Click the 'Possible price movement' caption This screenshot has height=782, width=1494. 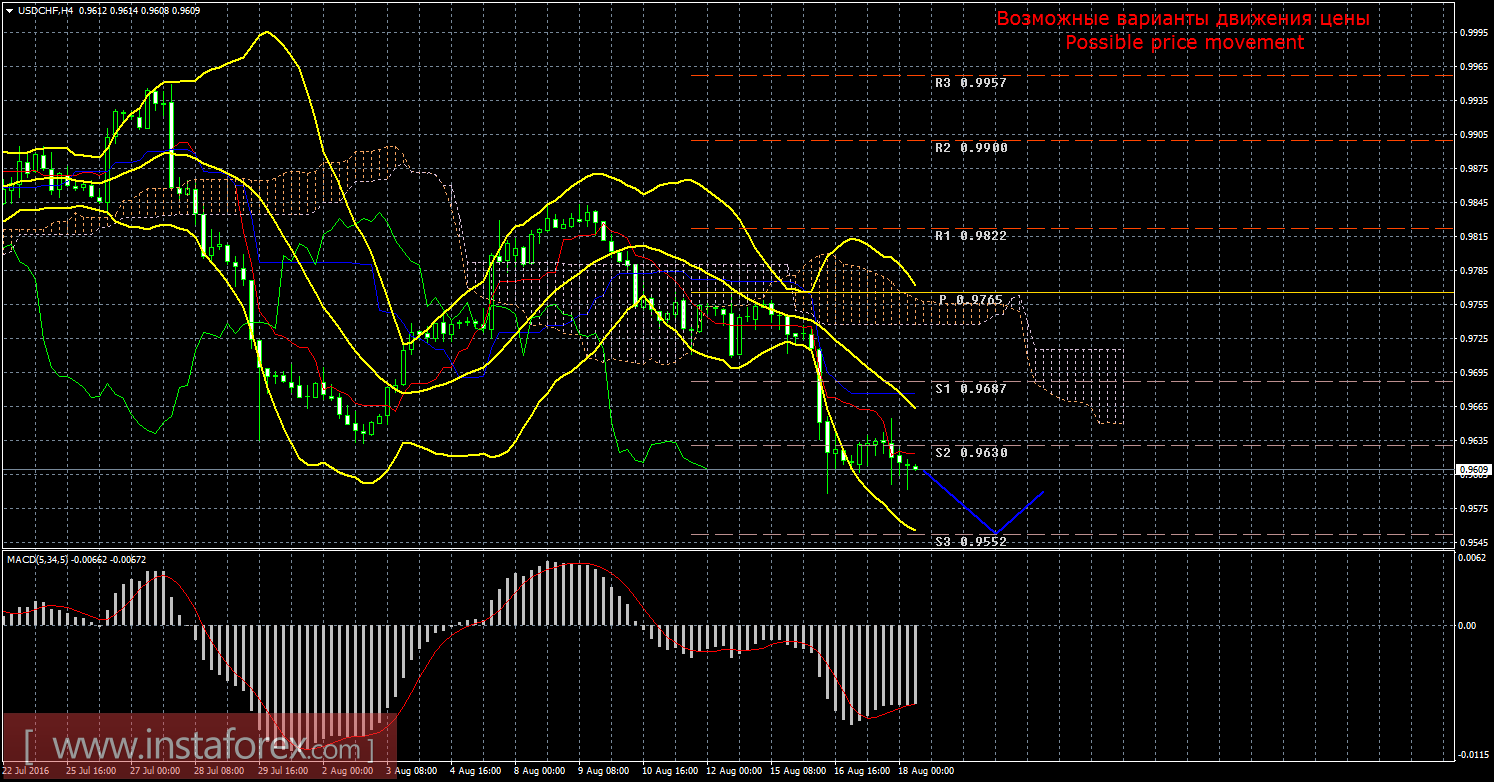tap(1184, 43)
